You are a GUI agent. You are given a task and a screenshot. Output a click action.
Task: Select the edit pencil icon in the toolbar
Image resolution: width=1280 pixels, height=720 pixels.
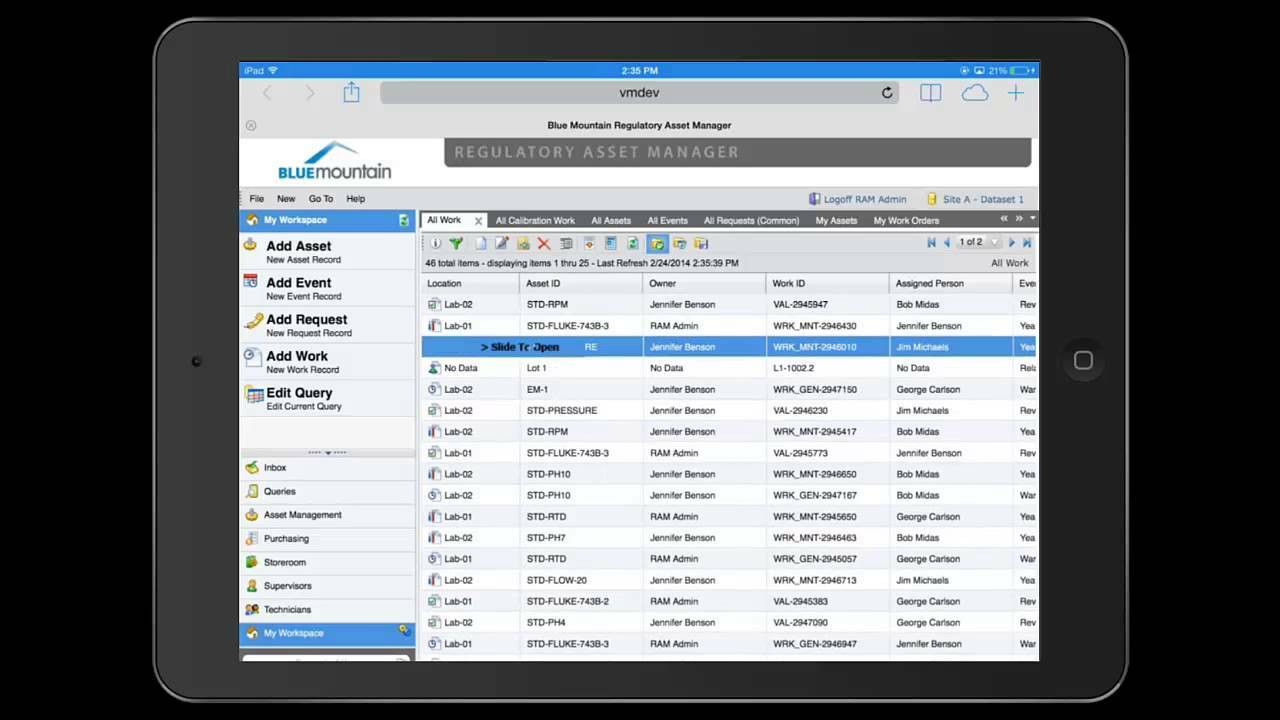[501, 243]
